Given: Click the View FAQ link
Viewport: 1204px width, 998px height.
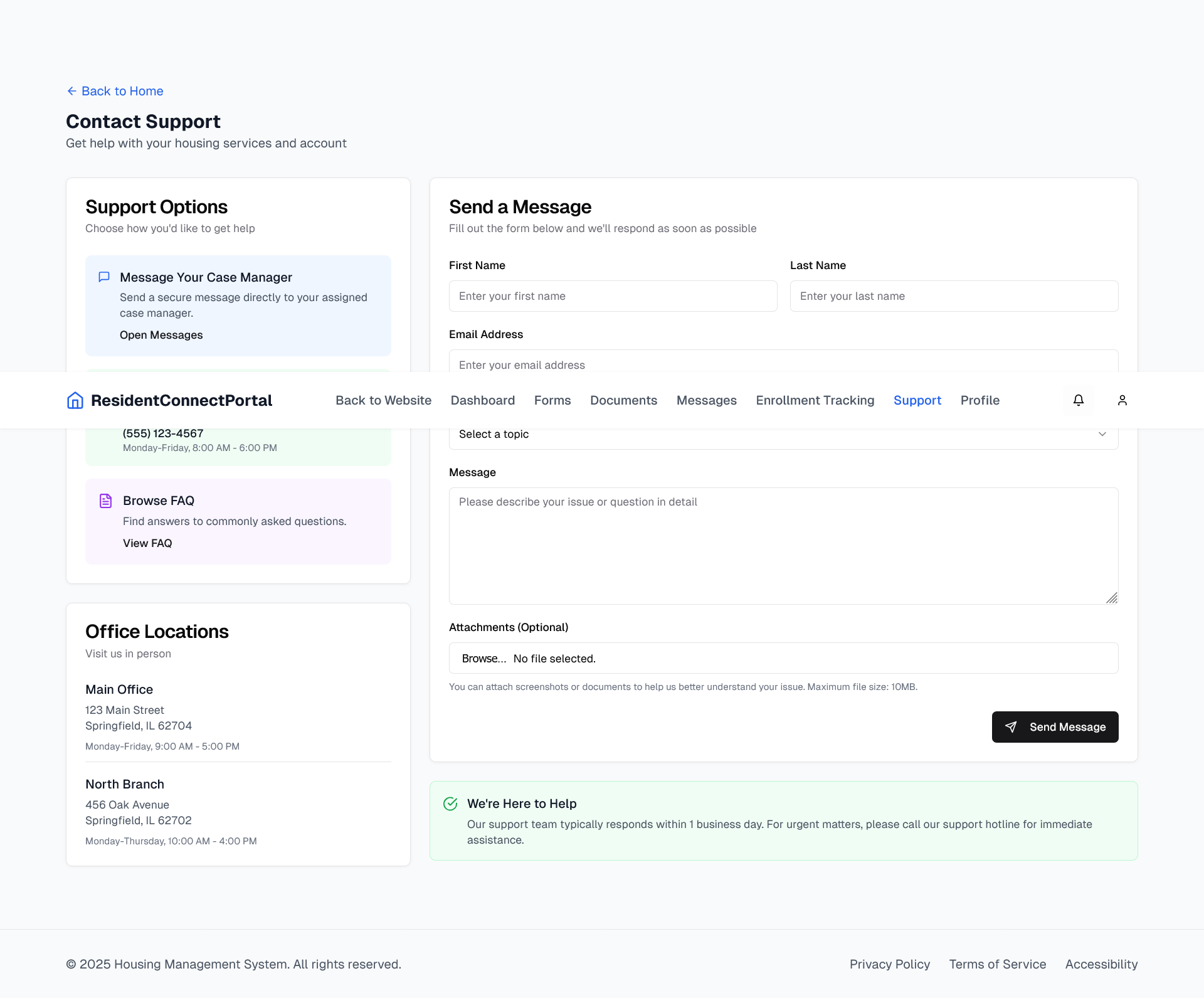Looking at the screenshot, I should click(147, 543).
